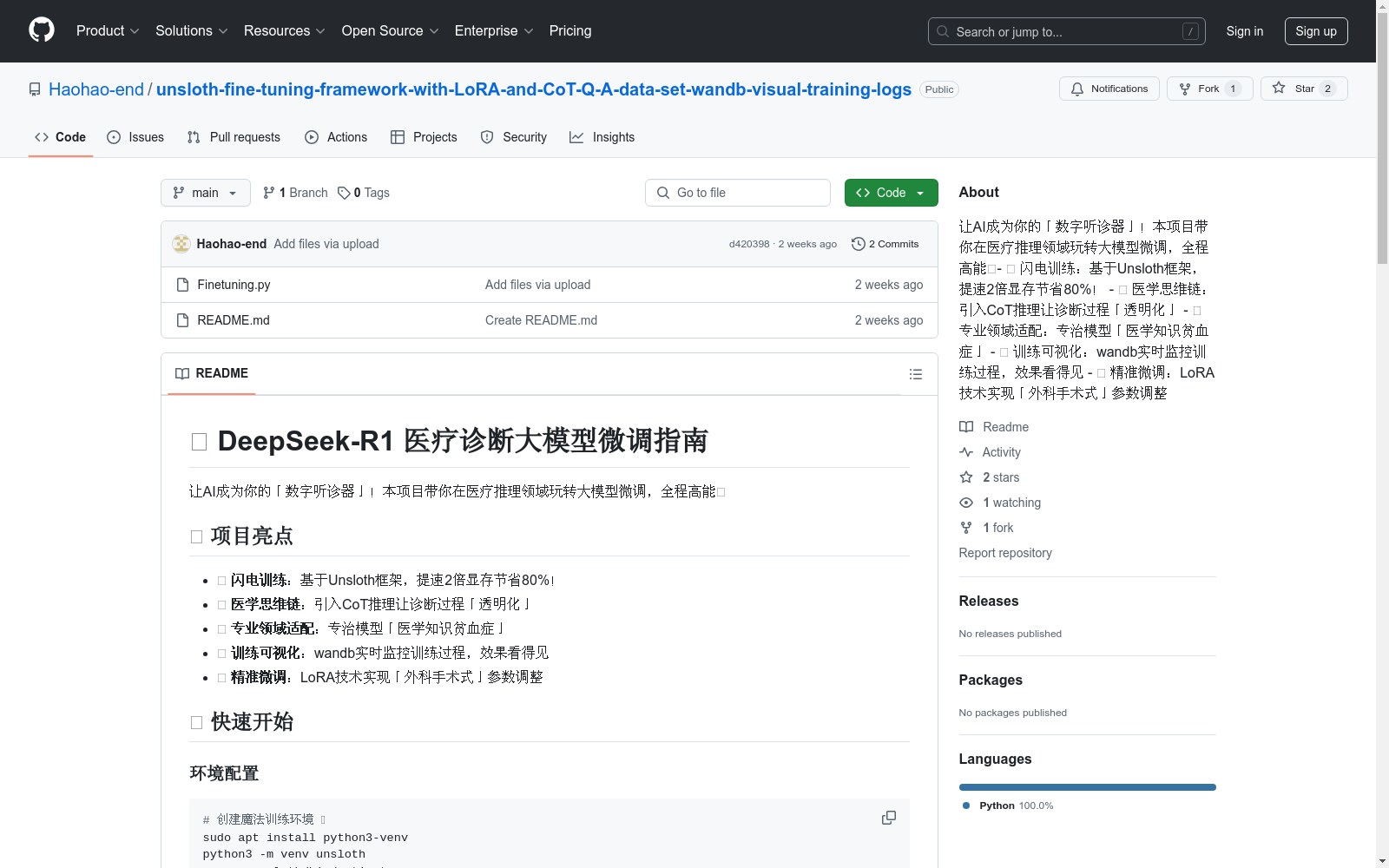
Task: Open the Issues tab
Action: coord(135,137)
